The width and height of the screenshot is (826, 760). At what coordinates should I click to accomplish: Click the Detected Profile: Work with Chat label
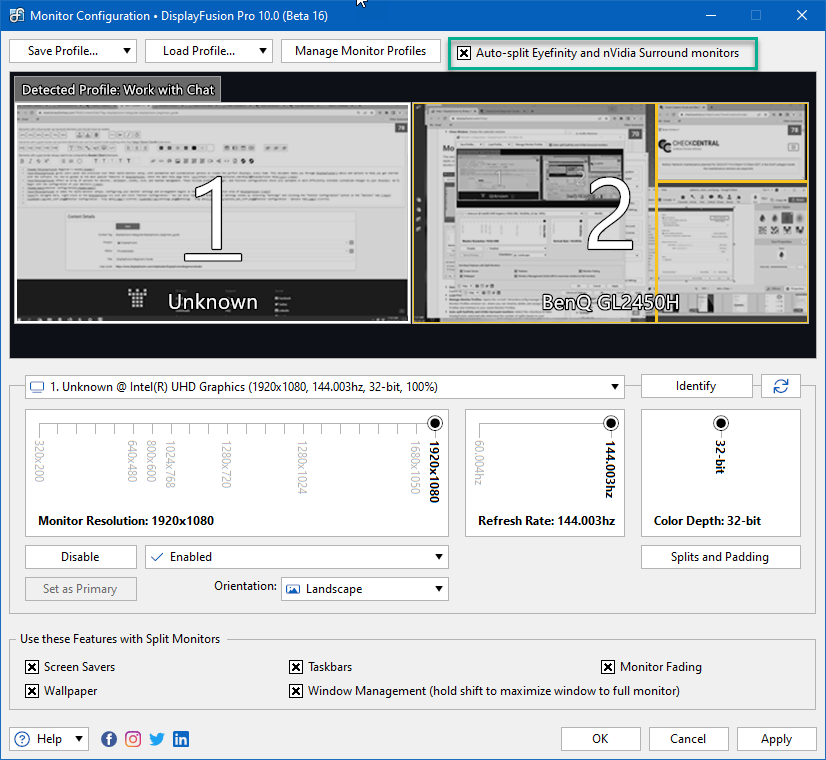(x=118, y=90)
